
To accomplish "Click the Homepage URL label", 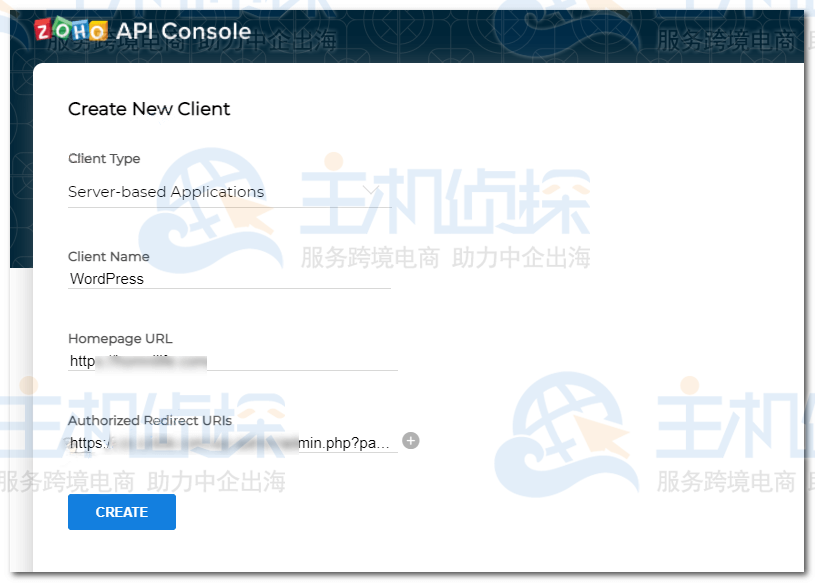I will tap(120, 339).
